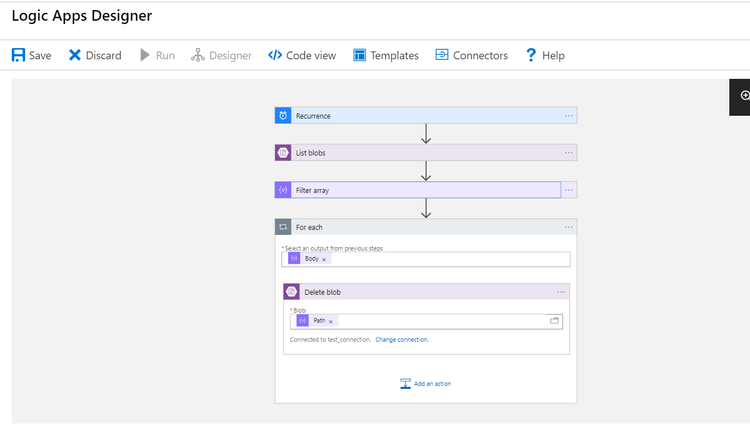Open the Delete blob ellipsis menu
The width and height of the screenshot is (750, 434).
click(561, 292)
